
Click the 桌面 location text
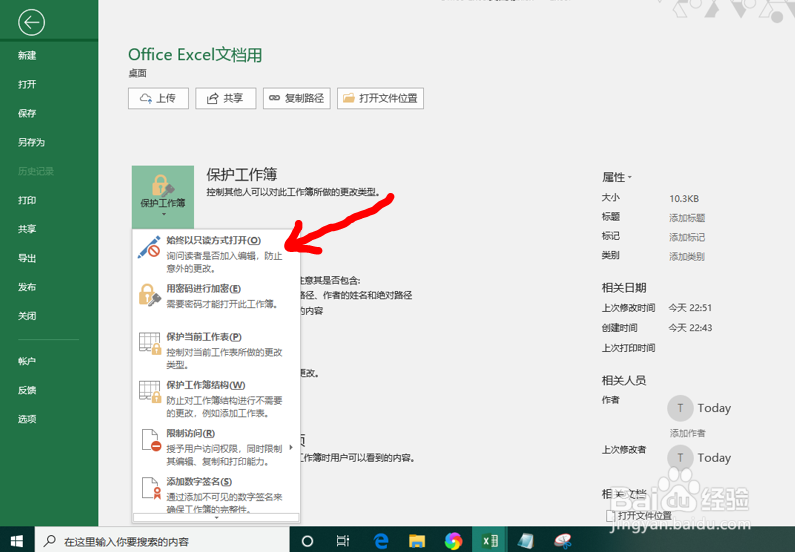pos(137,73)
